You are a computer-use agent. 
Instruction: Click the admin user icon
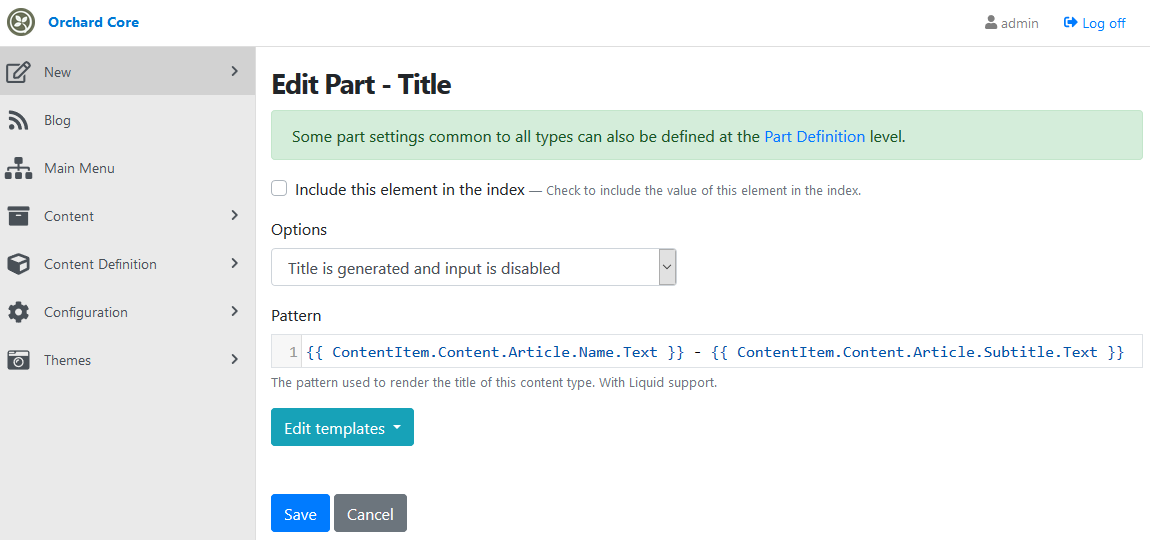point(991,23)
